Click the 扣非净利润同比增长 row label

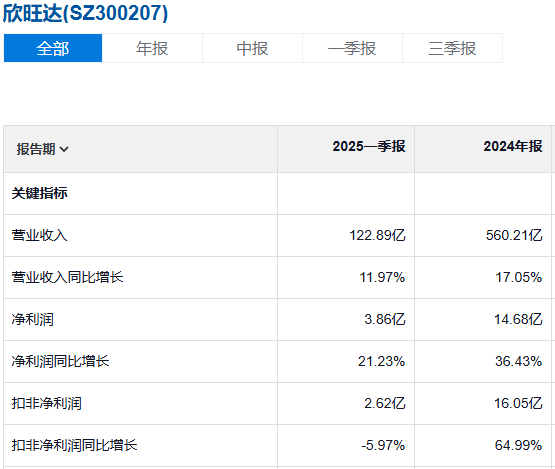[x=74, y=445]
